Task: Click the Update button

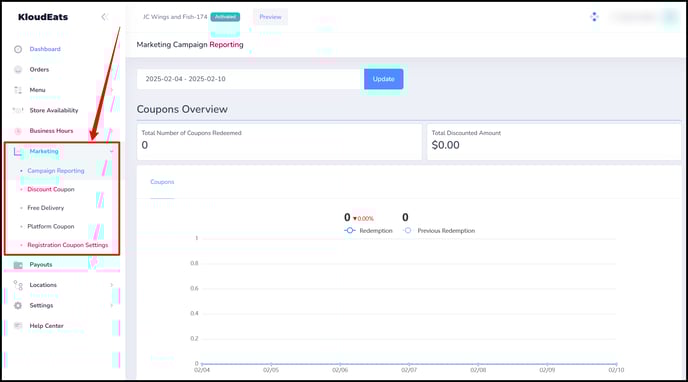Action: coord(383,79)
